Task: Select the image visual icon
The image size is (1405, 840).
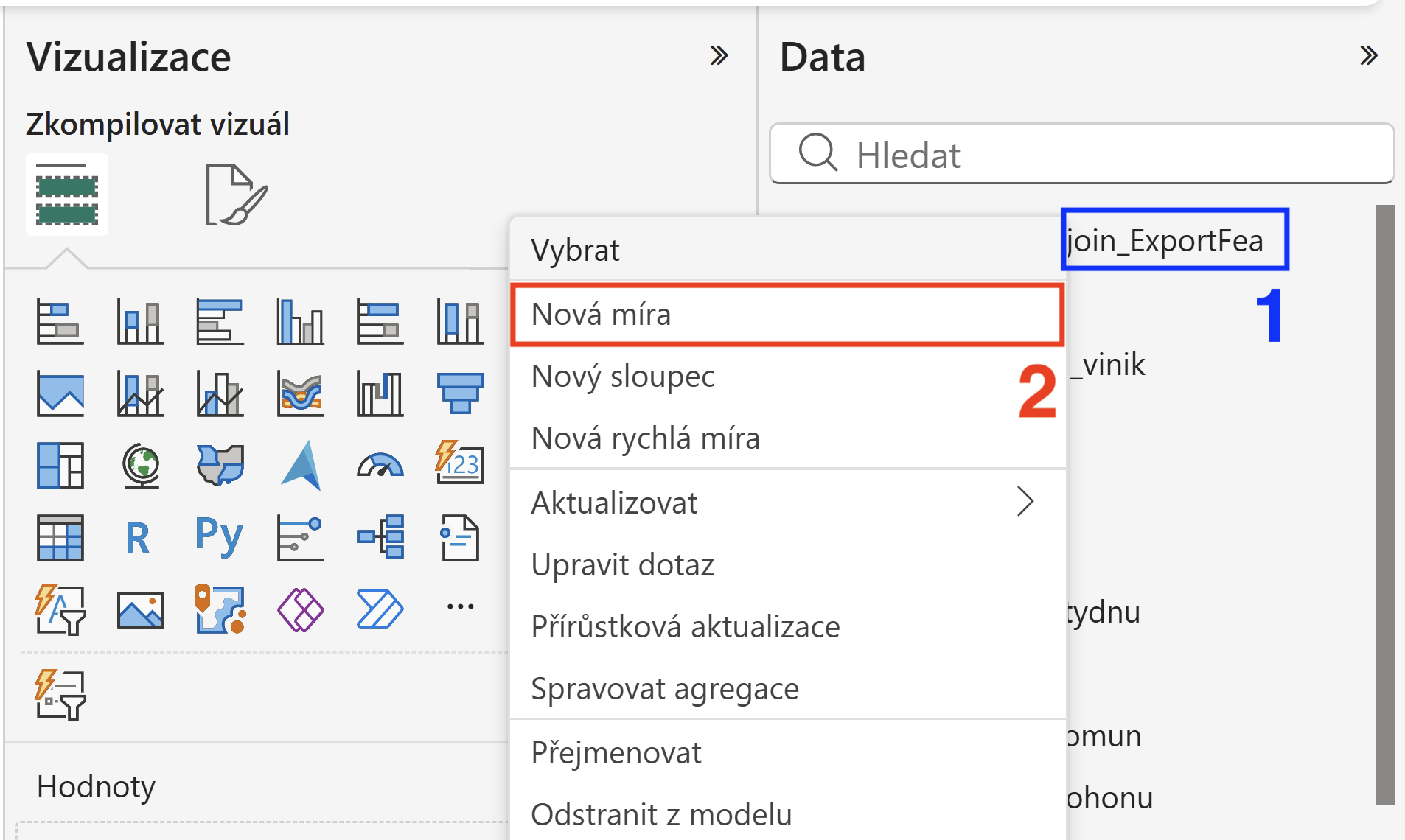Action: (x=140, y=610)
